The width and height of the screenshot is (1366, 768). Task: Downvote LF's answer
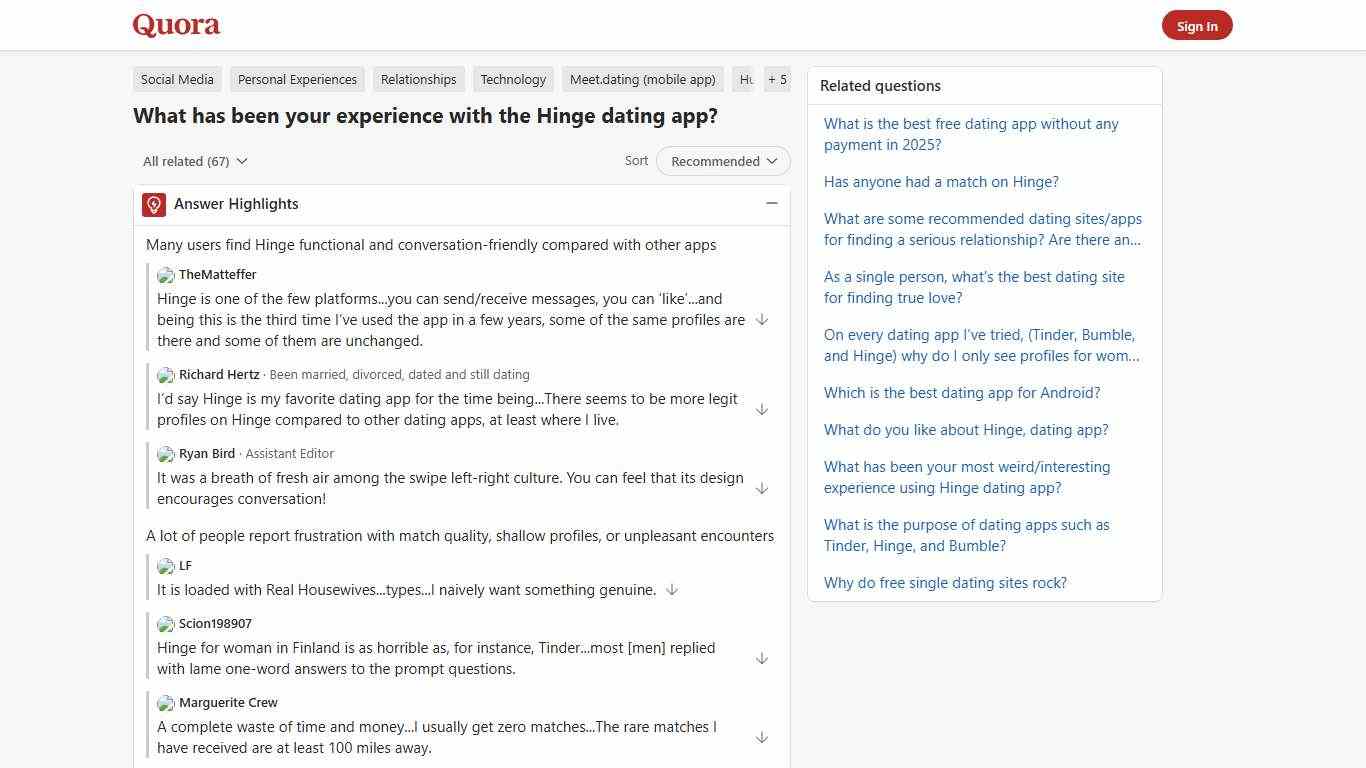pyautogui.click(x=671, y=590)
